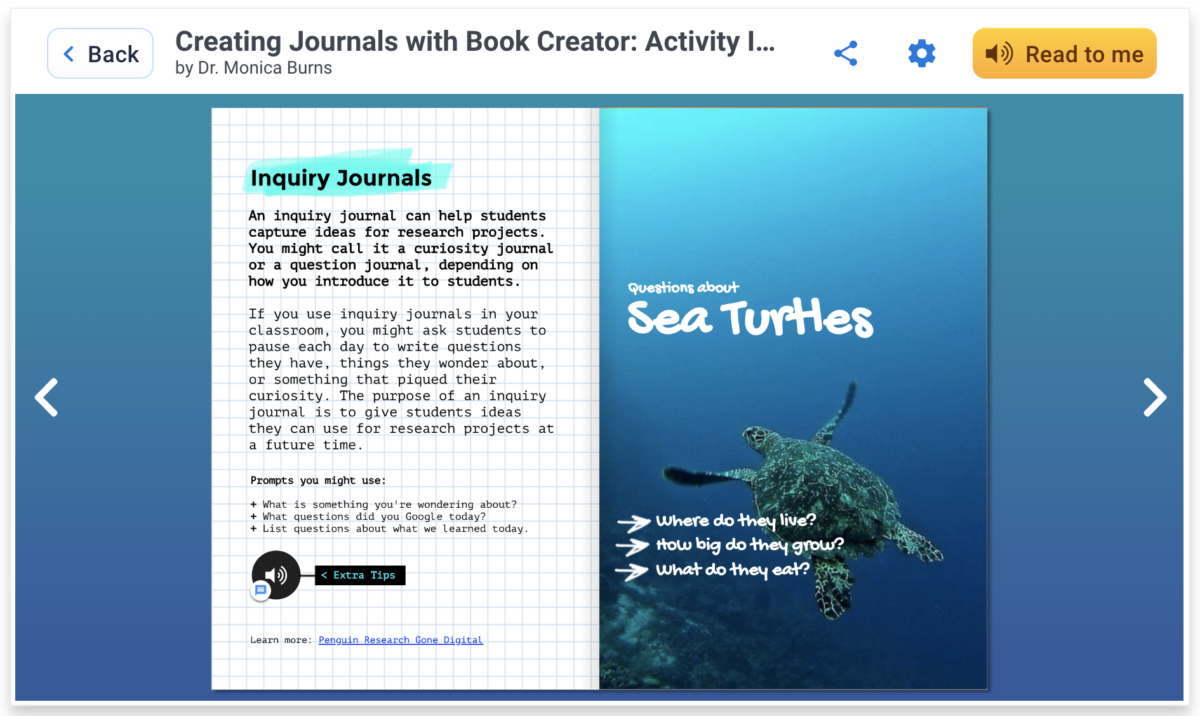This screenshot has width=1200, height=716.
Task: Open the share options
Action: (x=845, y=54)
